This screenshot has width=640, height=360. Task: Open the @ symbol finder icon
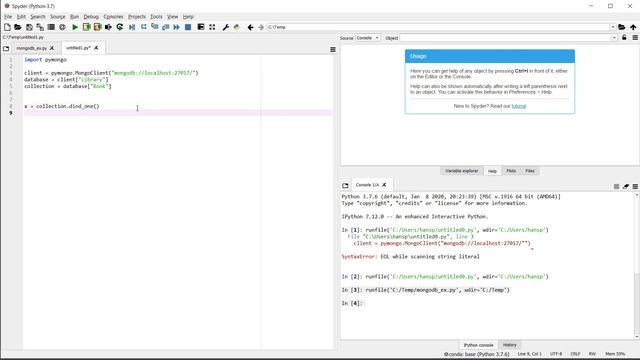[x=62, y=27]
